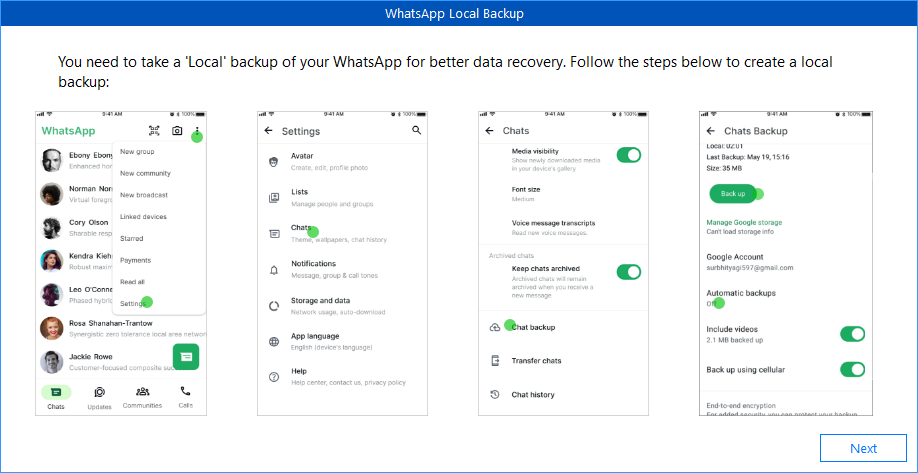Click the back arrow in Chats Backup screen
The width and height of the screenshot is (918, 473).
(x=710, y=131)
